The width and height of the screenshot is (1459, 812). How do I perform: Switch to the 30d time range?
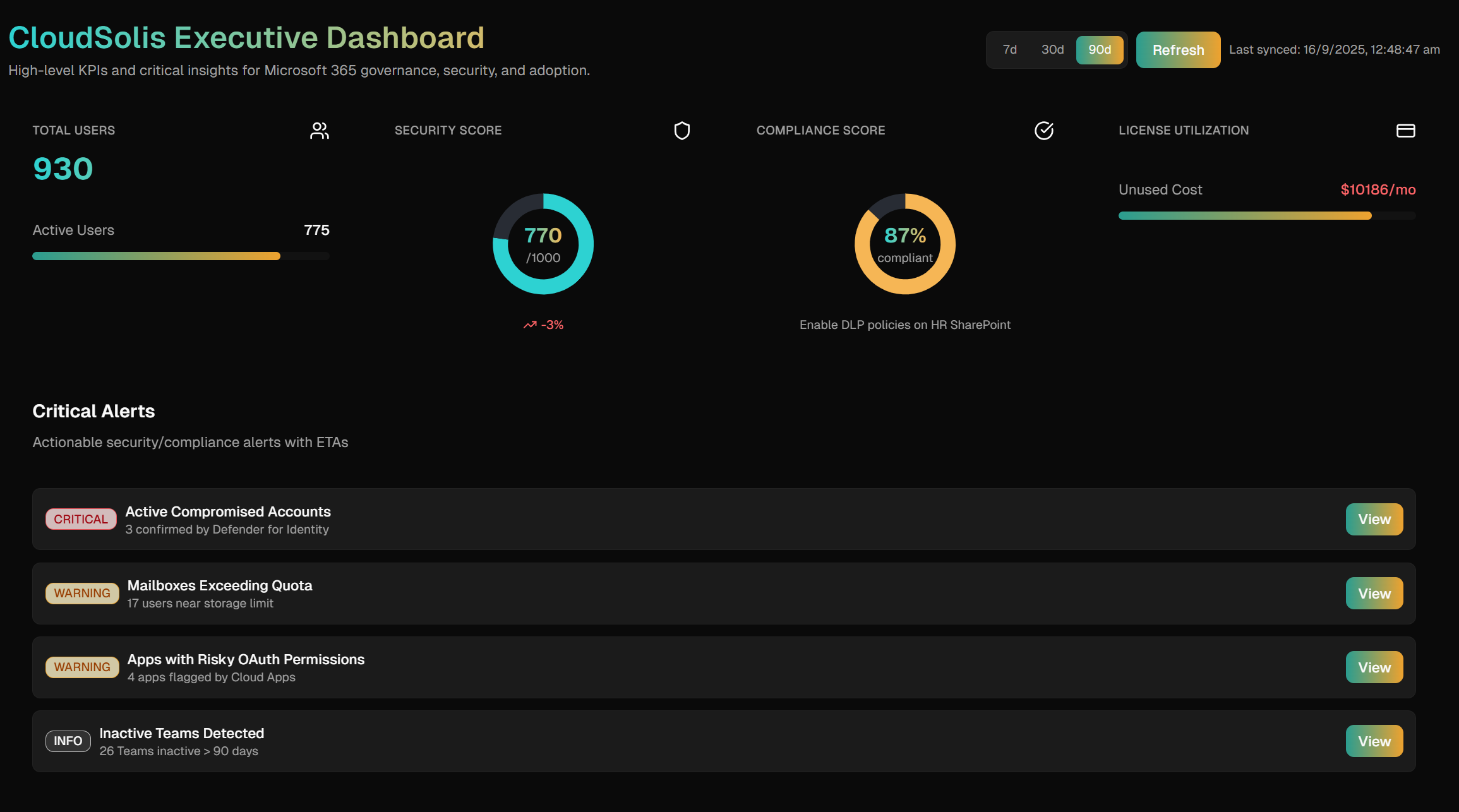click(x=1052, y=49)
